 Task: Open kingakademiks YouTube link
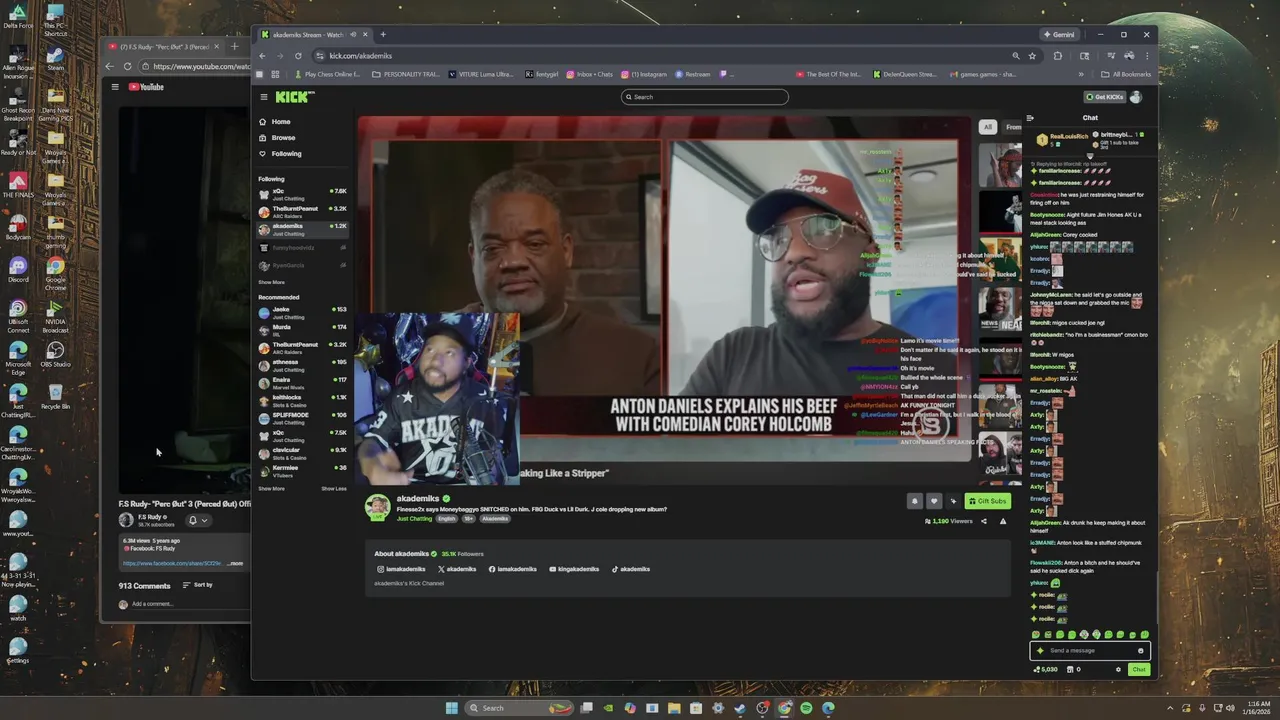[574, 569]
